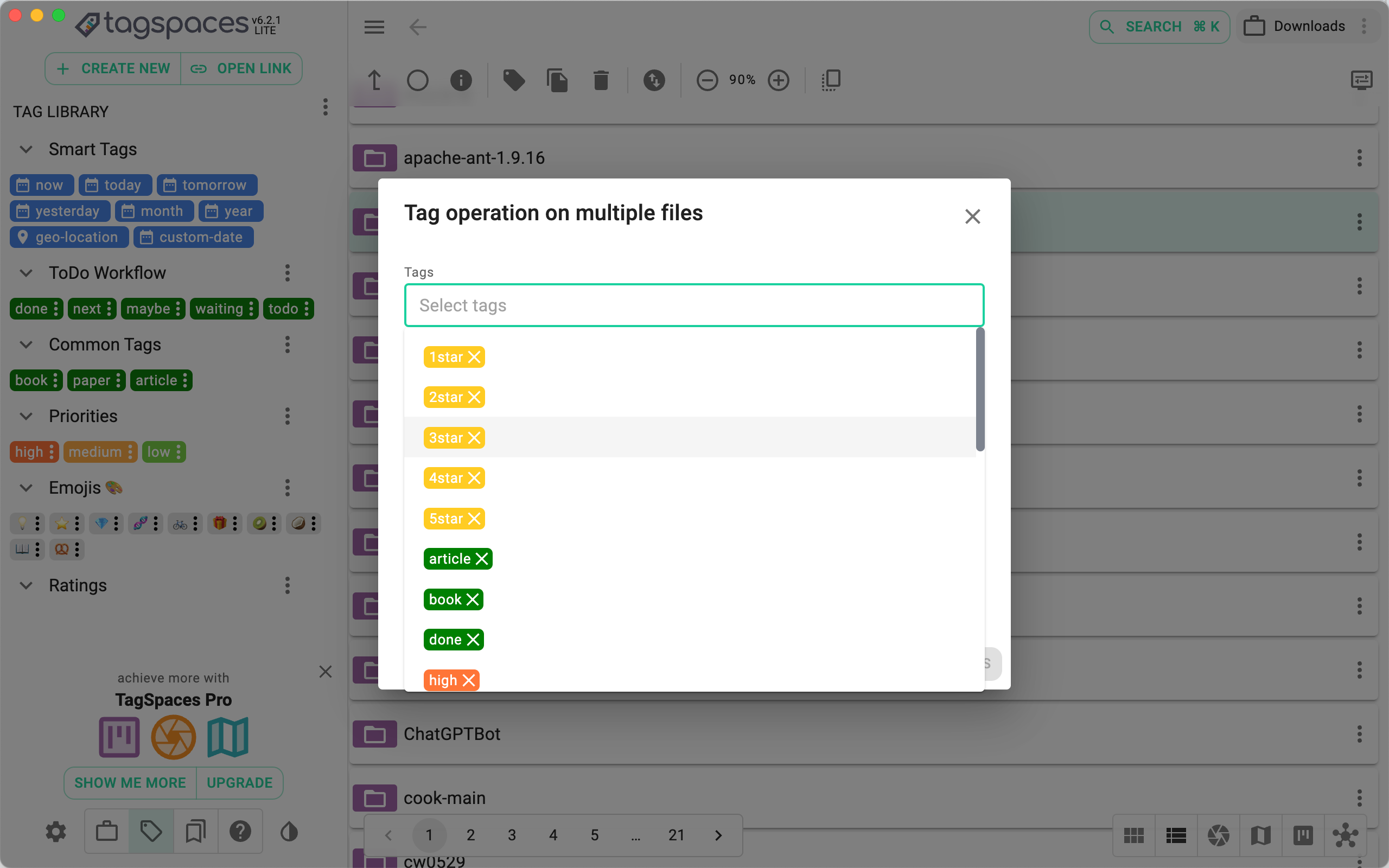Open the SEARCH button

pyautogui.click(x=1159, y=27)
